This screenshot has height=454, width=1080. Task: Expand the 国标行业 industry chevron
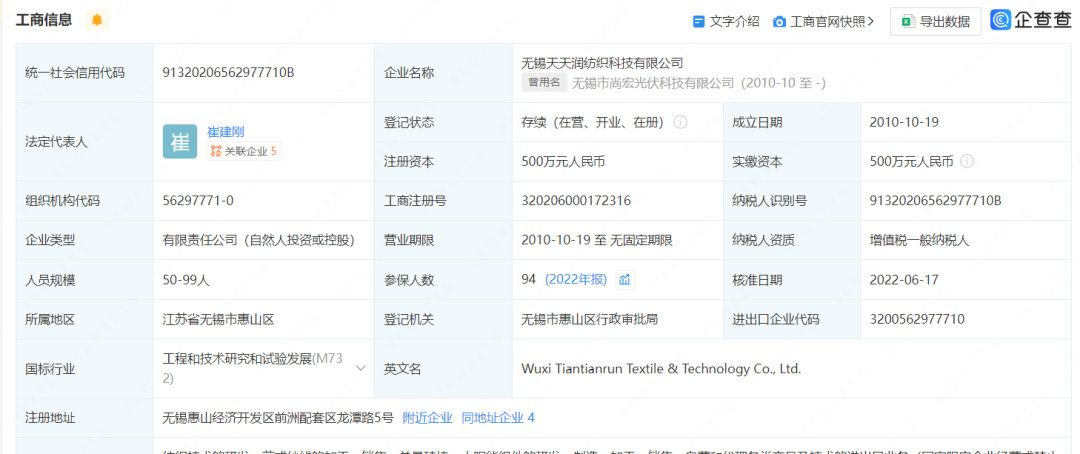coord(360,369)
